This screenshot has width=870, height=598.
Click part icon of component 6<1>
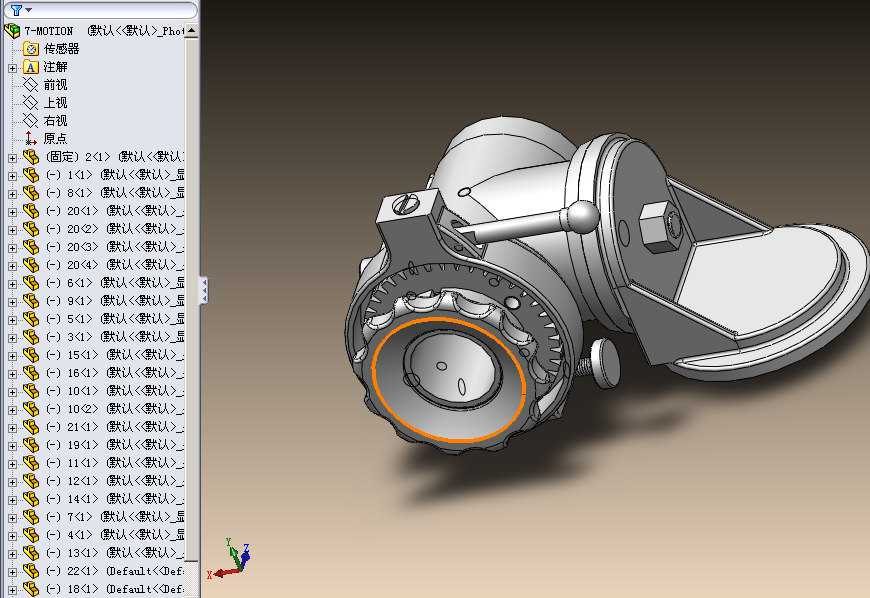coord(31,283)
